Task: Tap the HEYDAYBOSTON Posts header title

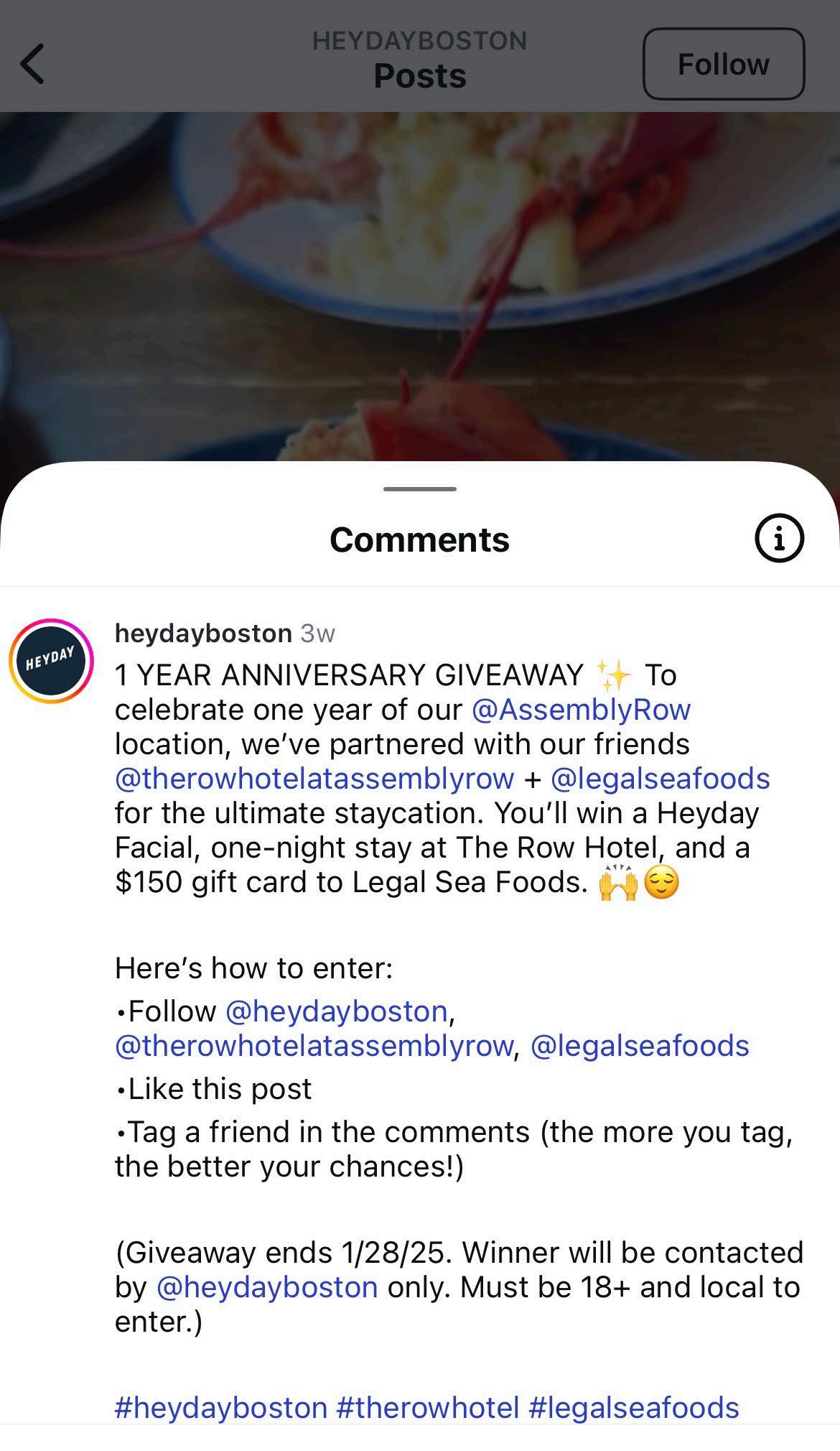Action: point(420,59)
